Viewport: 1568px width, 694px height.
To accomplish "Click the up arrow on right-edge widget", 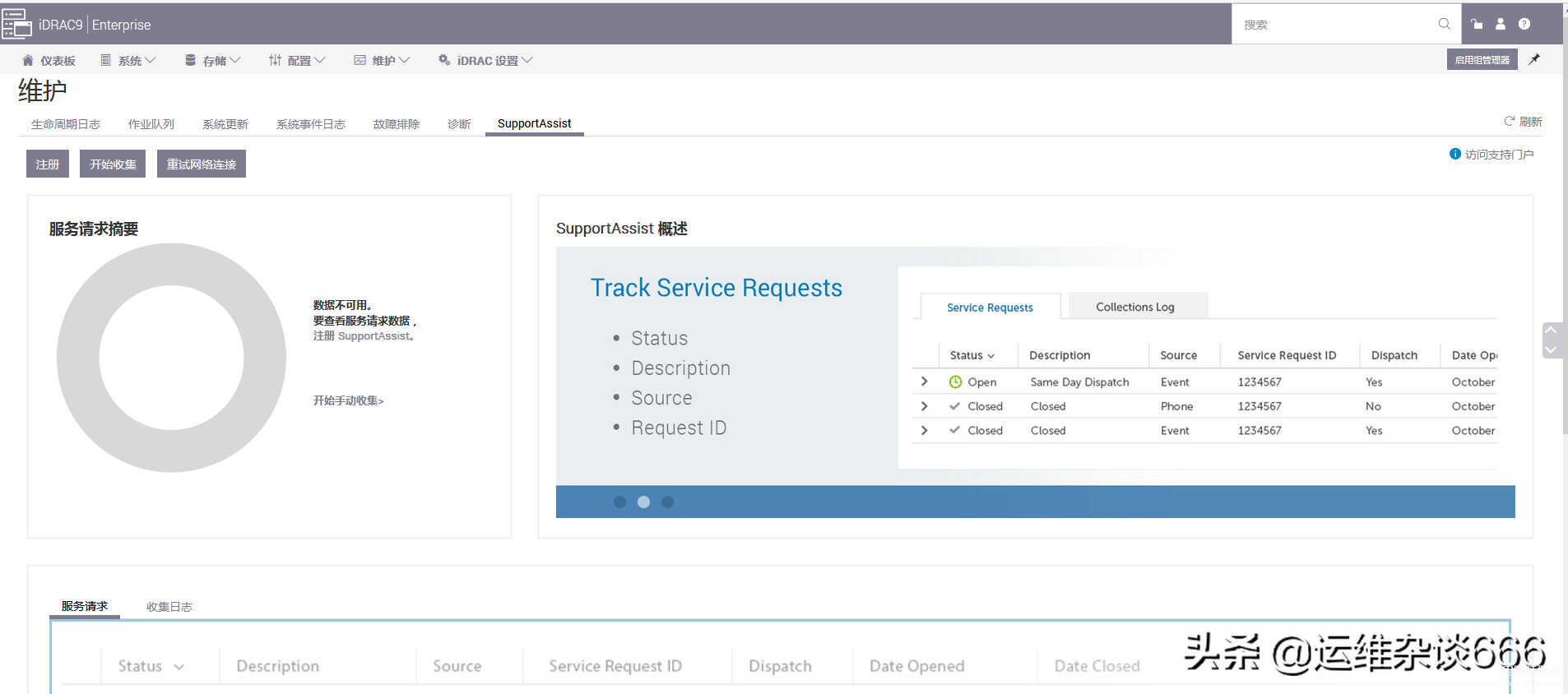I will [x=1551, y=331].
